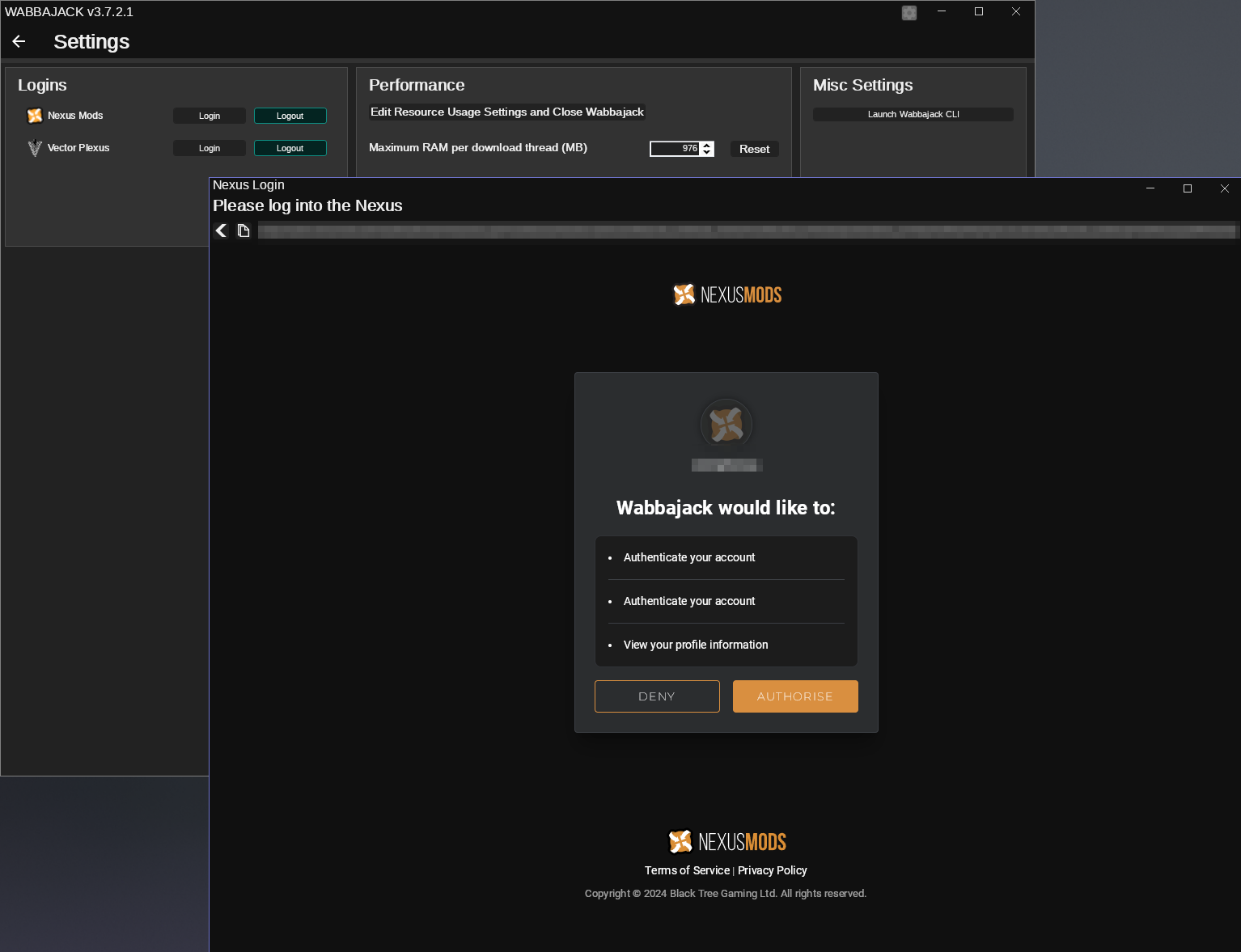Click the 'Maximum RAM per download thread (MB)' label
This screenshot has height=952, width=1241.
point(478,147)
